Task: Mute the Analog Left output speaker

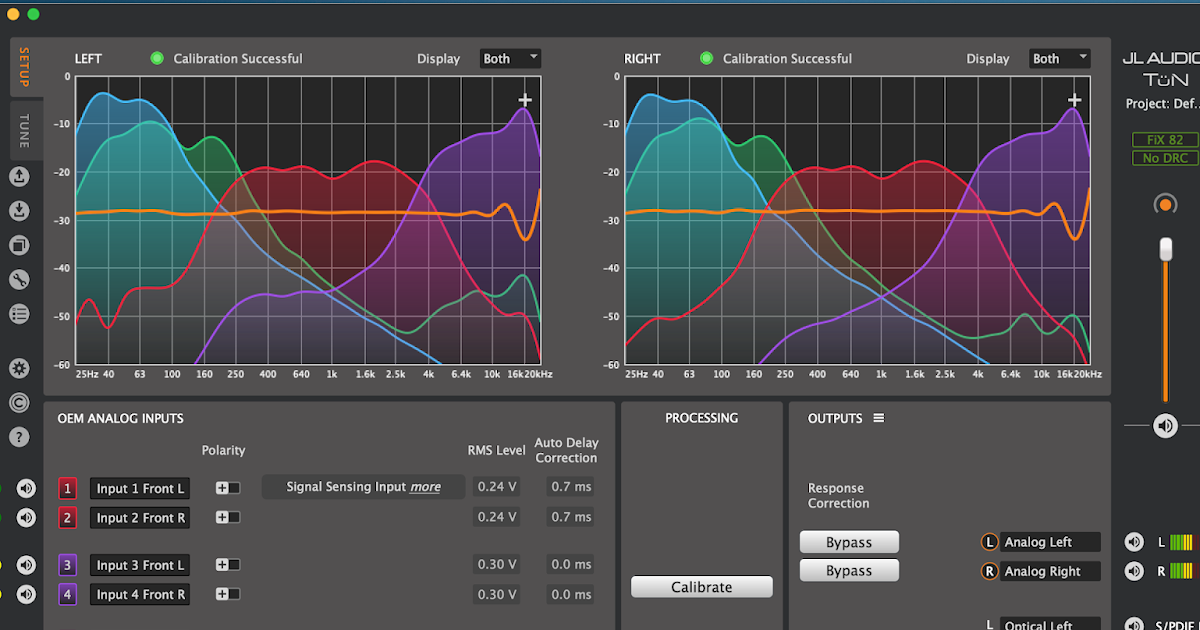Action: (1134, 542)
